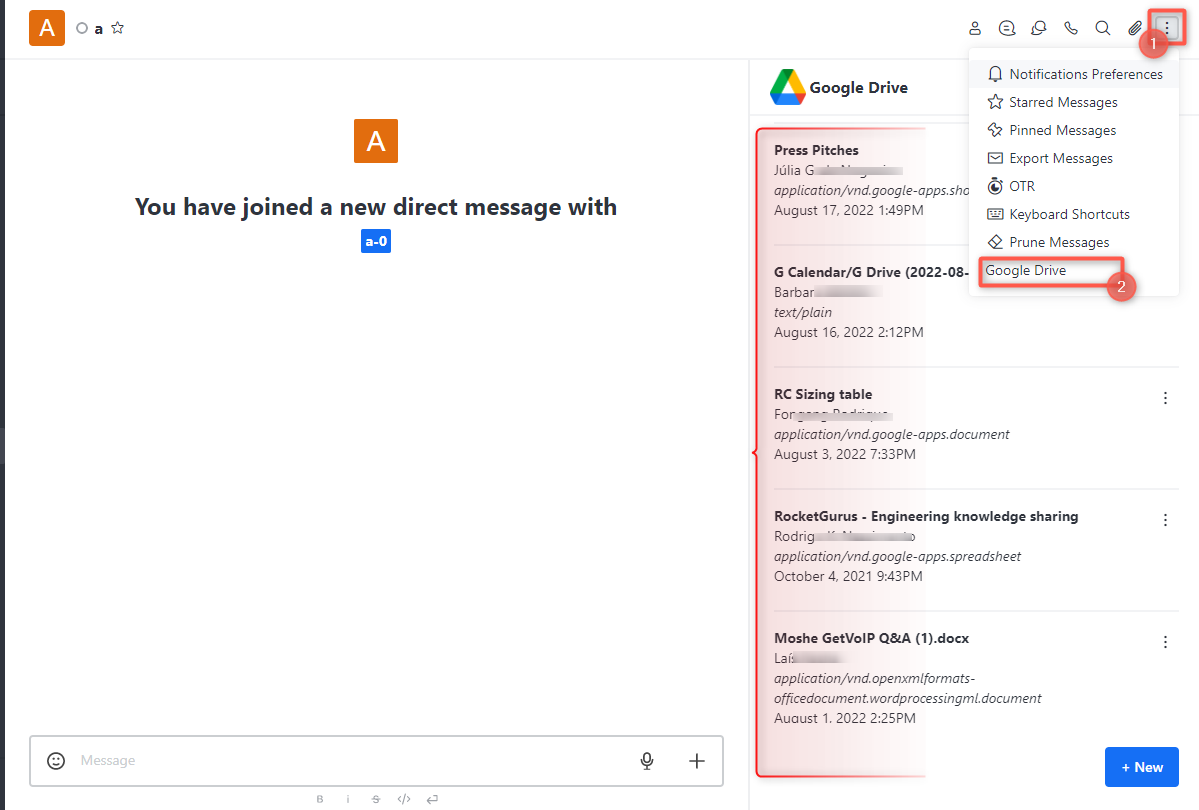Insert inline code formatting in the composer
The image size is (1199, 810).
click(x=404, y=799)
